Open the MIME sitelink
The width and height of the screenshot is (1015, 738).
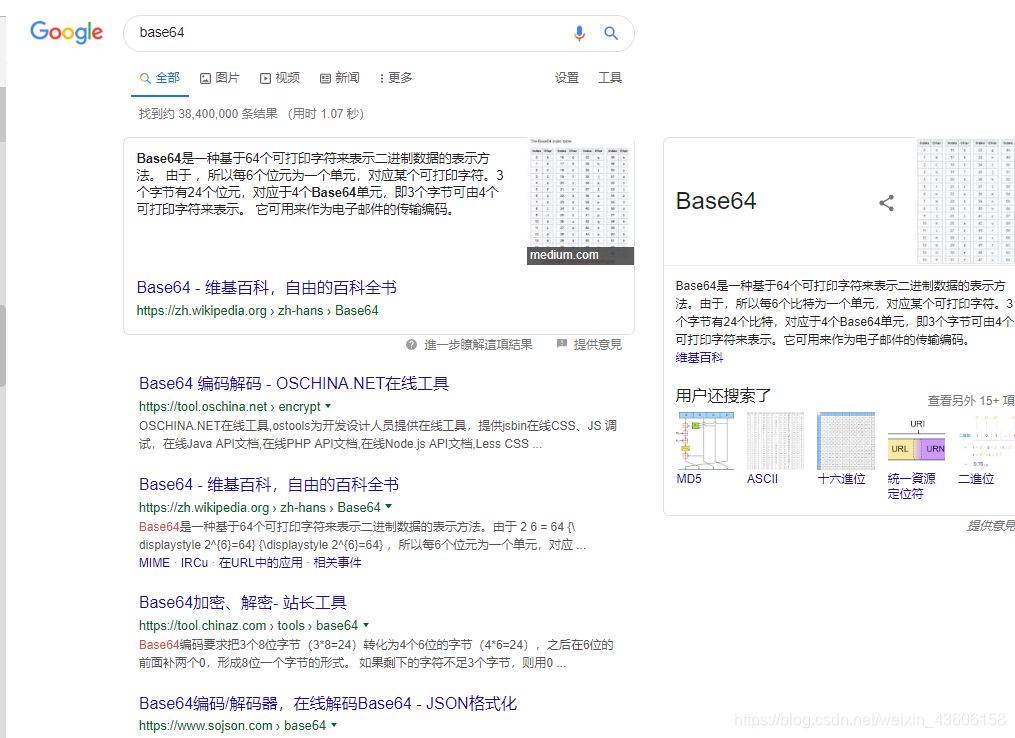154,563
